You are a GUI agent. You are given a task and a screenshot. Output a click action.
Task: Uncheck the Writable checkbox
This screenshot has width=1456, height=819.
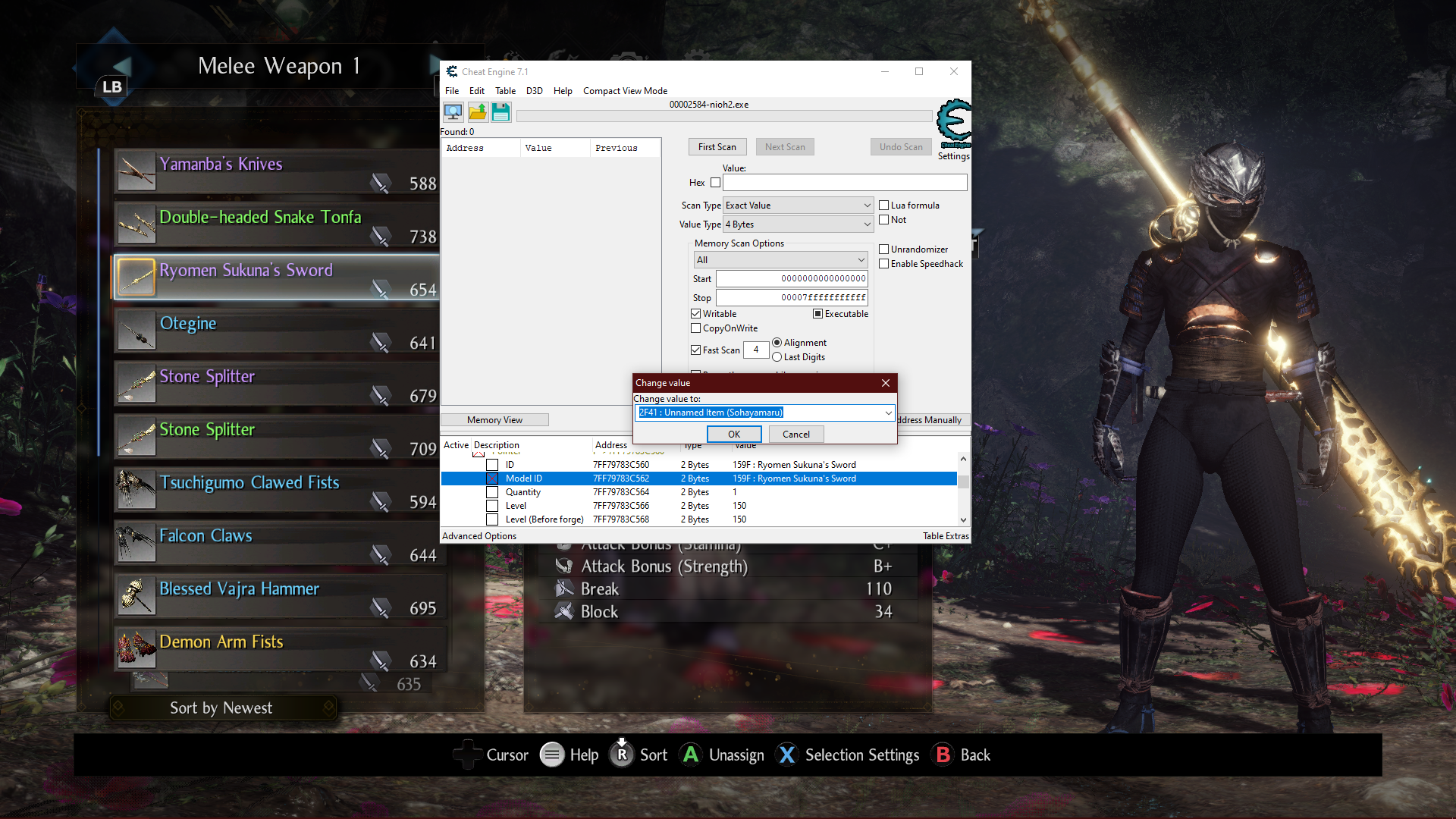pyautogui.click(x=695, y=313)
